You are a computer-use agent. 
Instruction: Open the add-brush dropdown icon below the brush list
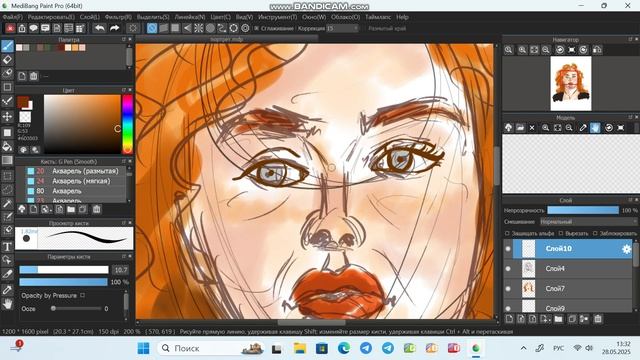pos(47,209)
